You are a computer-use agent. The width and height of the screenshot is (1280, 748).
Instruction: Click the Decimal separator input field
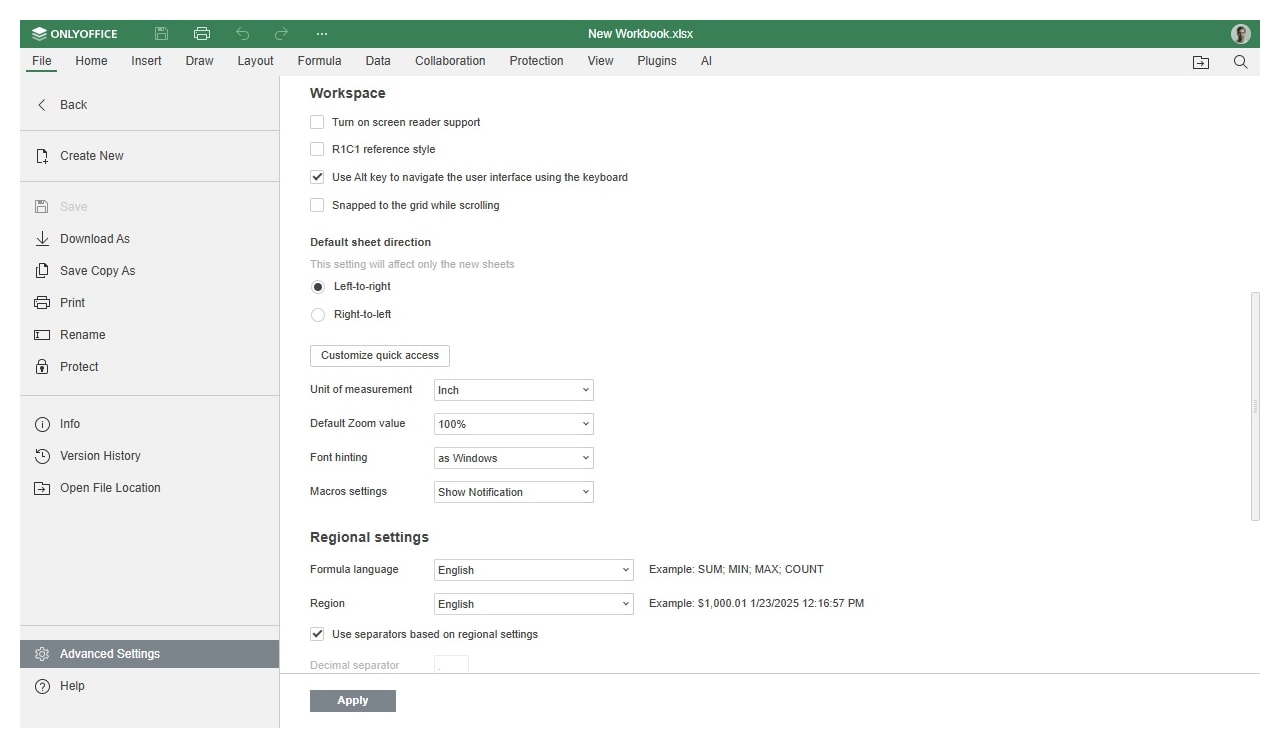coord(451,665)
